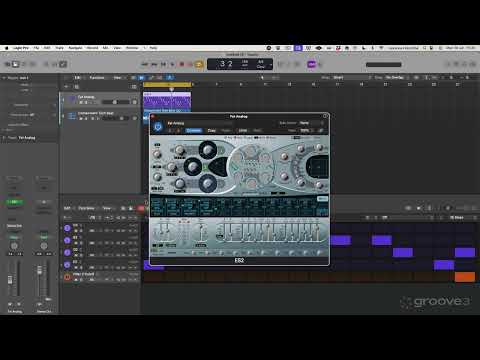
Task: Open the Track menu in menu bar
Action: pyautogui.click(x=59, y=48)
